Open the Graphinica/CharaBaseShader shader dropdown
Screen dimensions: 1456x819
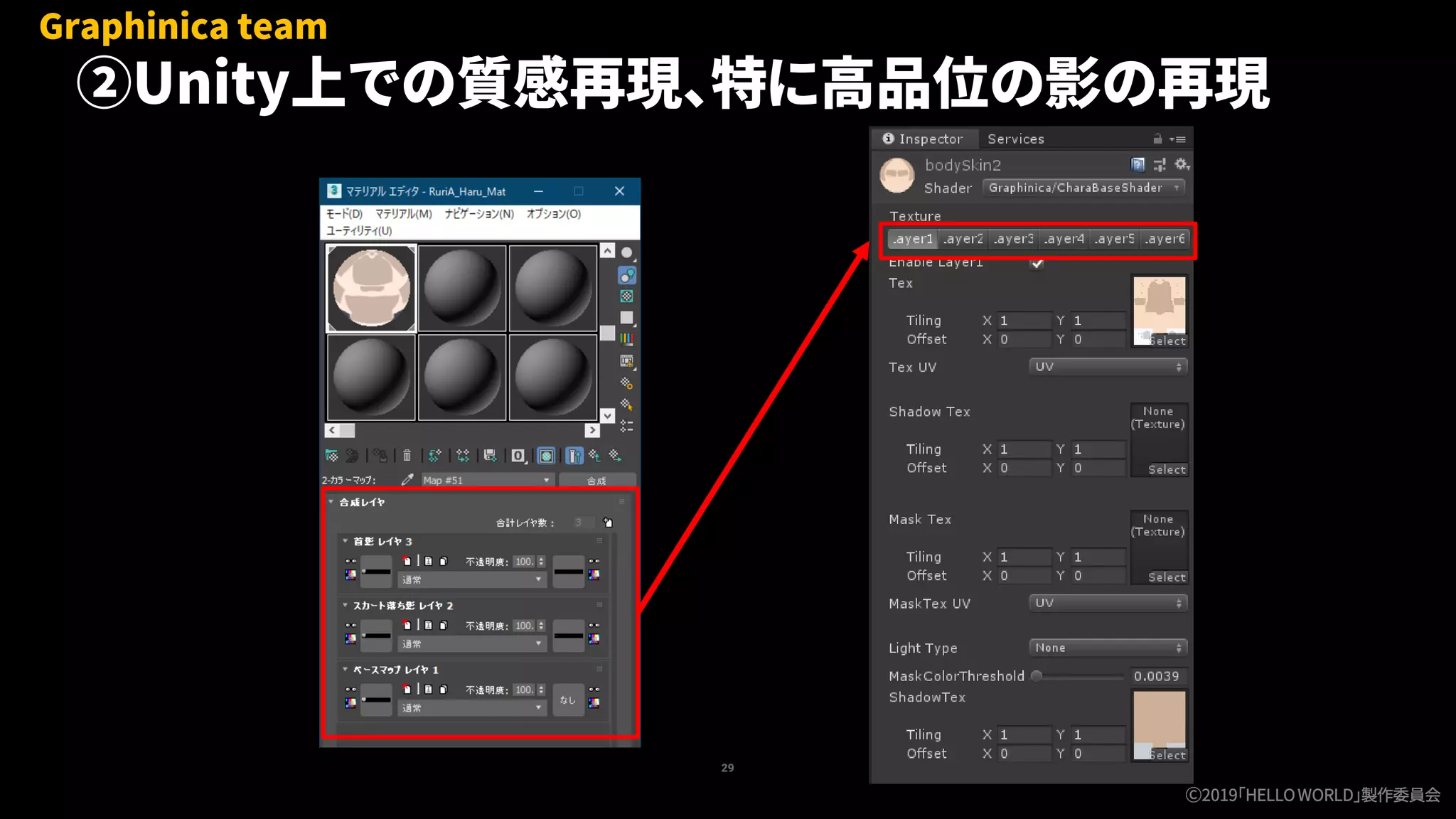(1084, 188)
